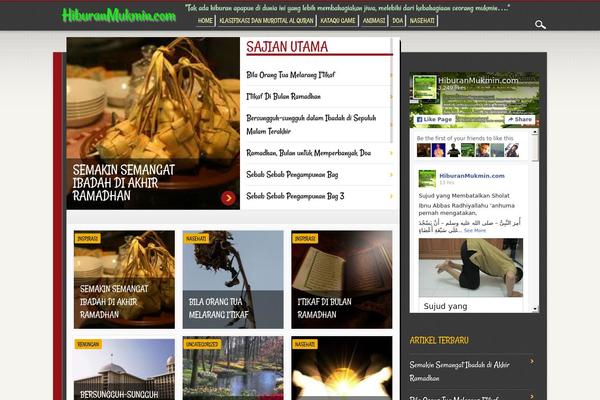The image size is (600, 400).
Task: Open Bila Orang Tua Melarang I'tikaf article
Action: tap(290, 75)
